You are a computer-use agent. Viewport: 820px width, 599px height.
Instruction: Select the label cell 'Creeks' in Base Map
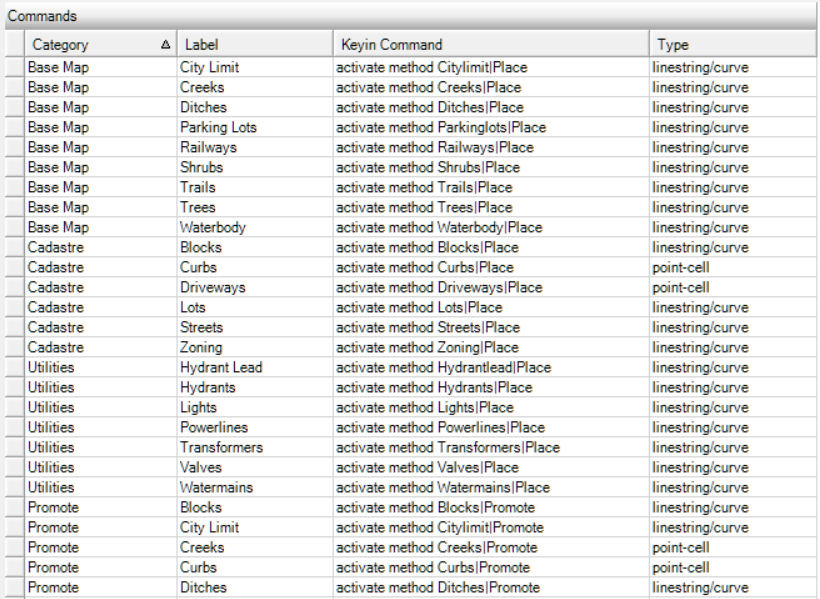[x=255, y=87]
